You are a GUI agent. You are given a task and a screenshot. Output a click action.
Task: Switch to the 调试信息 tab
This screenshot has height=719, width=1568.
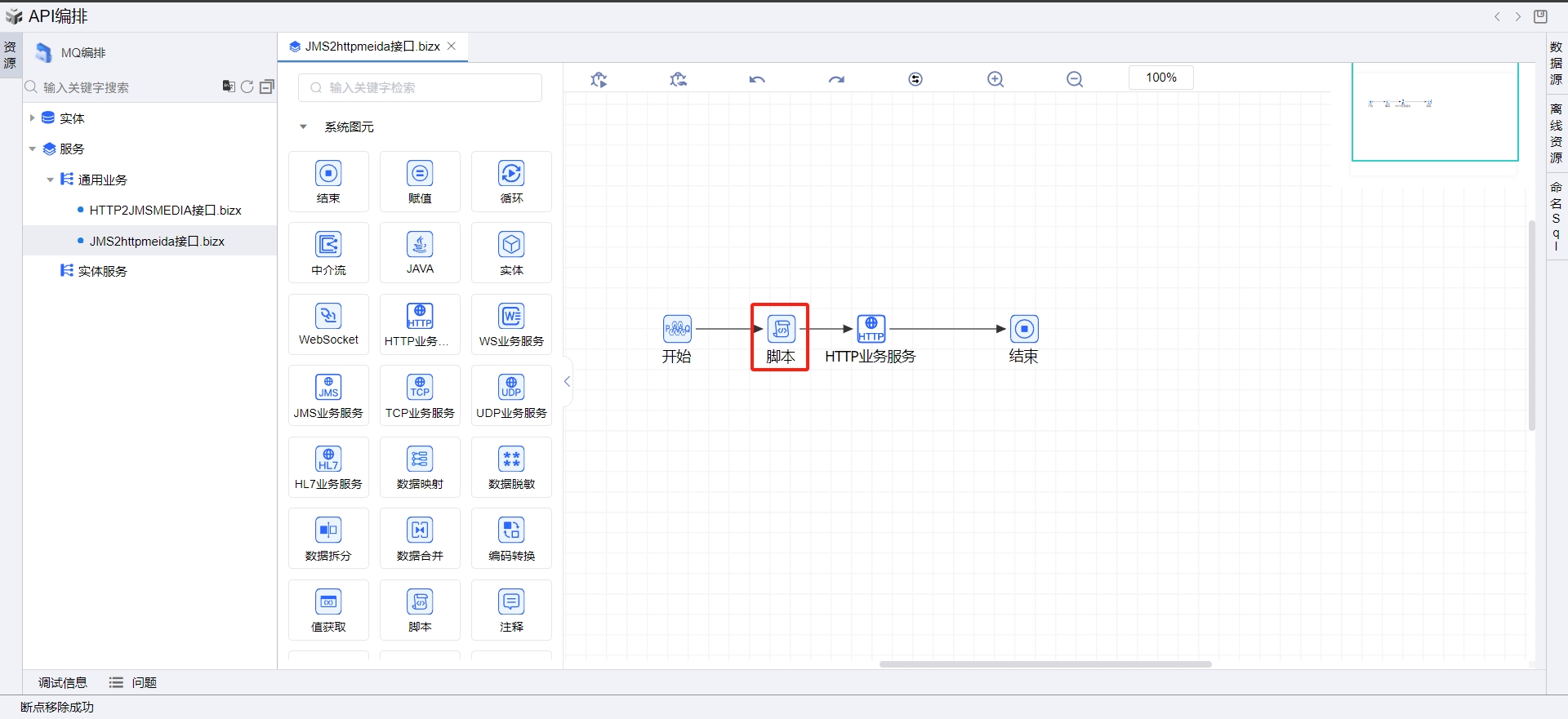click(62, 683)
